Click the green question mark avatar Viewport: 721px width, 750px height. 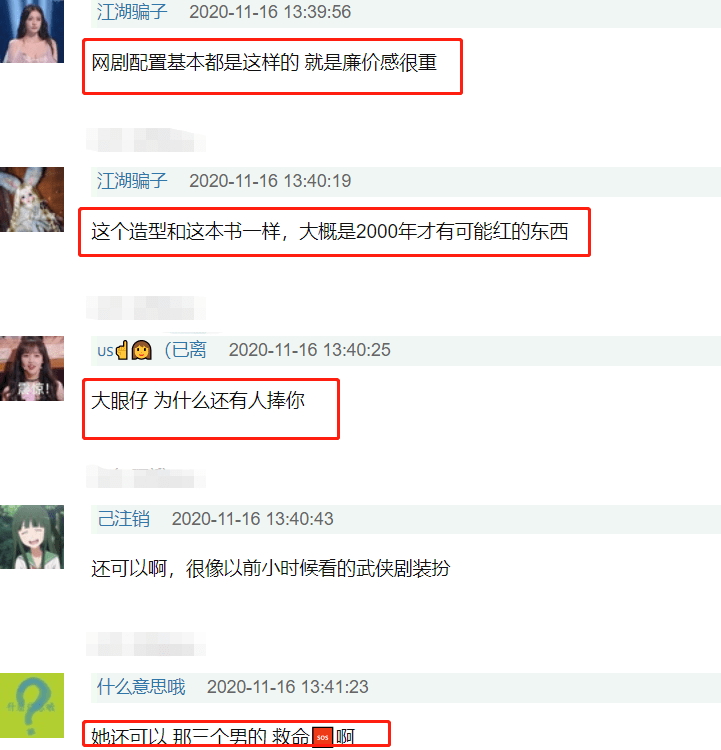32,706
